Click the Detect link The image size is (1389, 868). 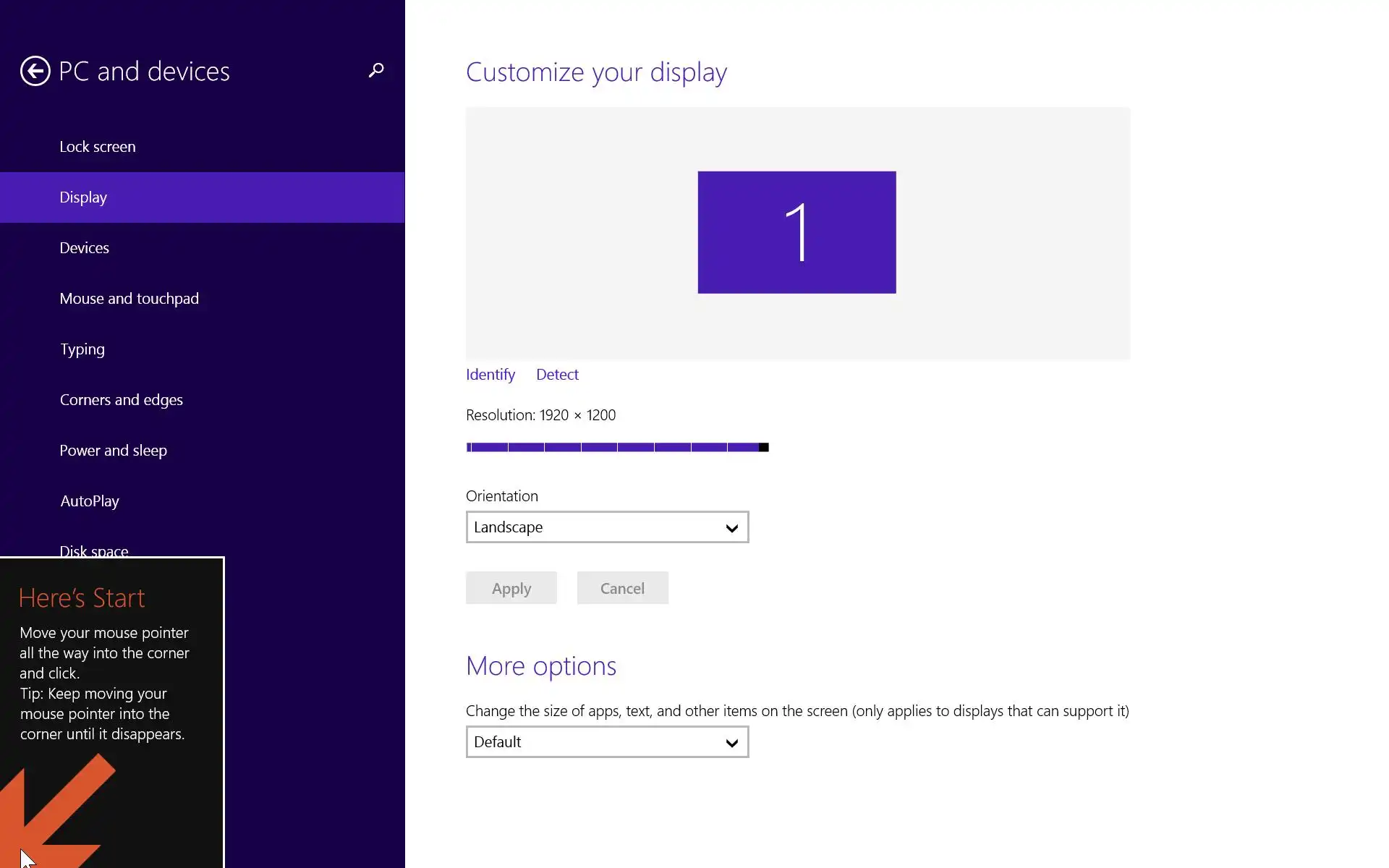tap(557, 375)
